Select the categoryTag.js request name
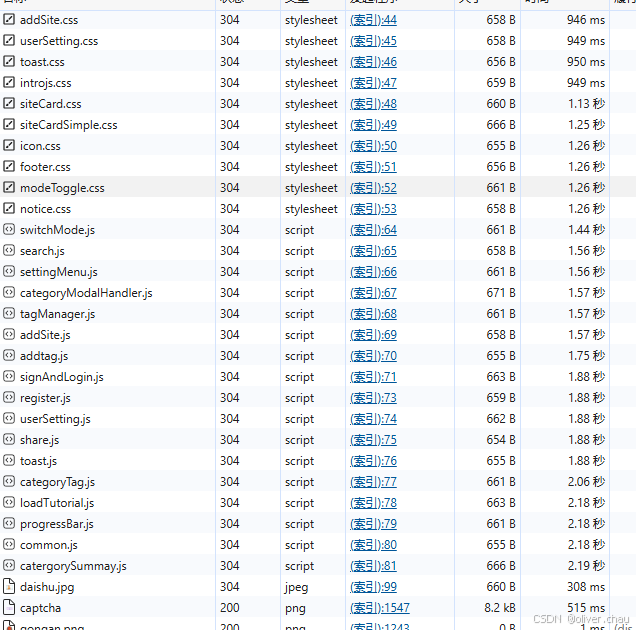 point(57,482)
